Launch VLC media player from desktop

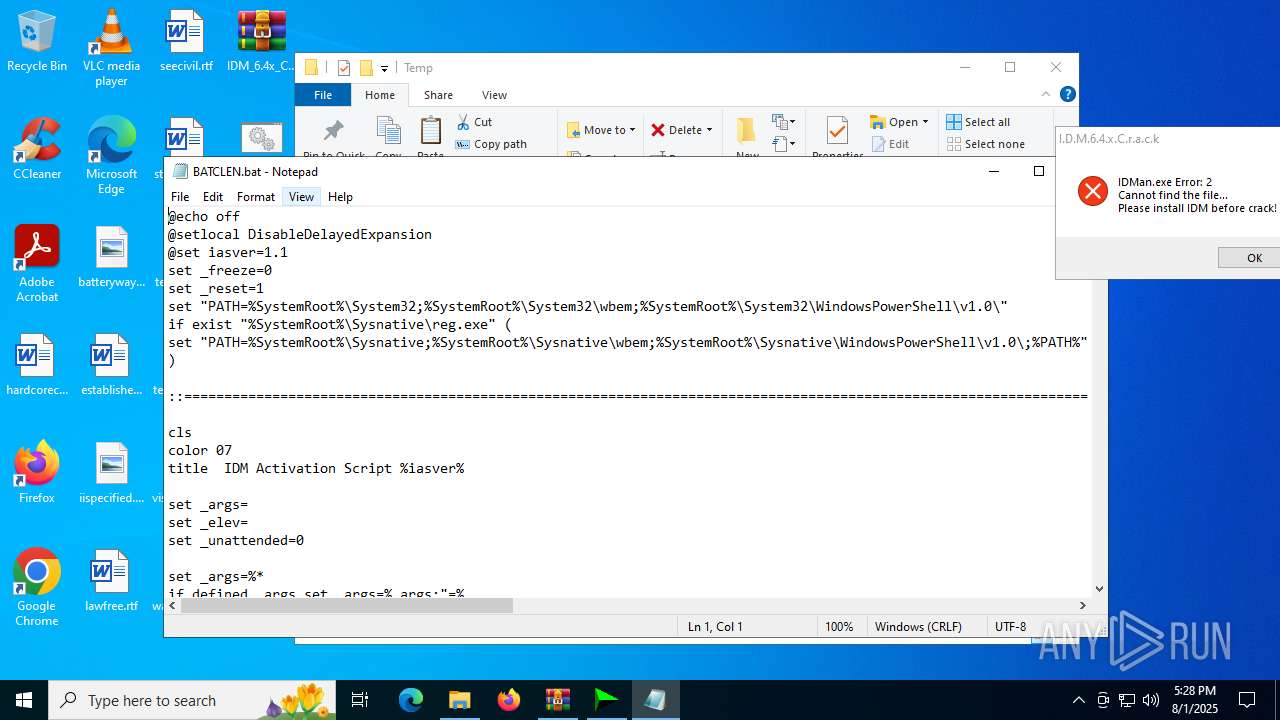point(111,48)
